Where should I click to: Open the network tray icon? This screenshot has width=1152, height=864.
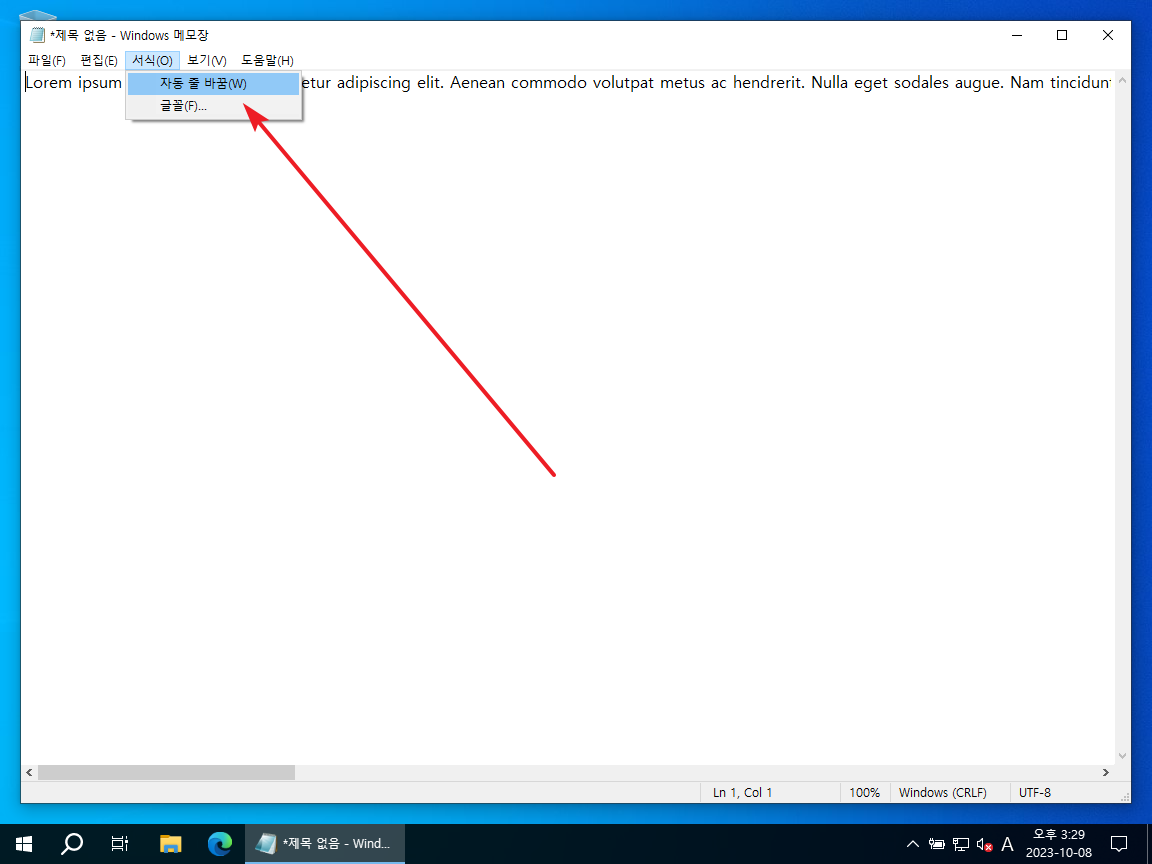click(x=960, y=844)
